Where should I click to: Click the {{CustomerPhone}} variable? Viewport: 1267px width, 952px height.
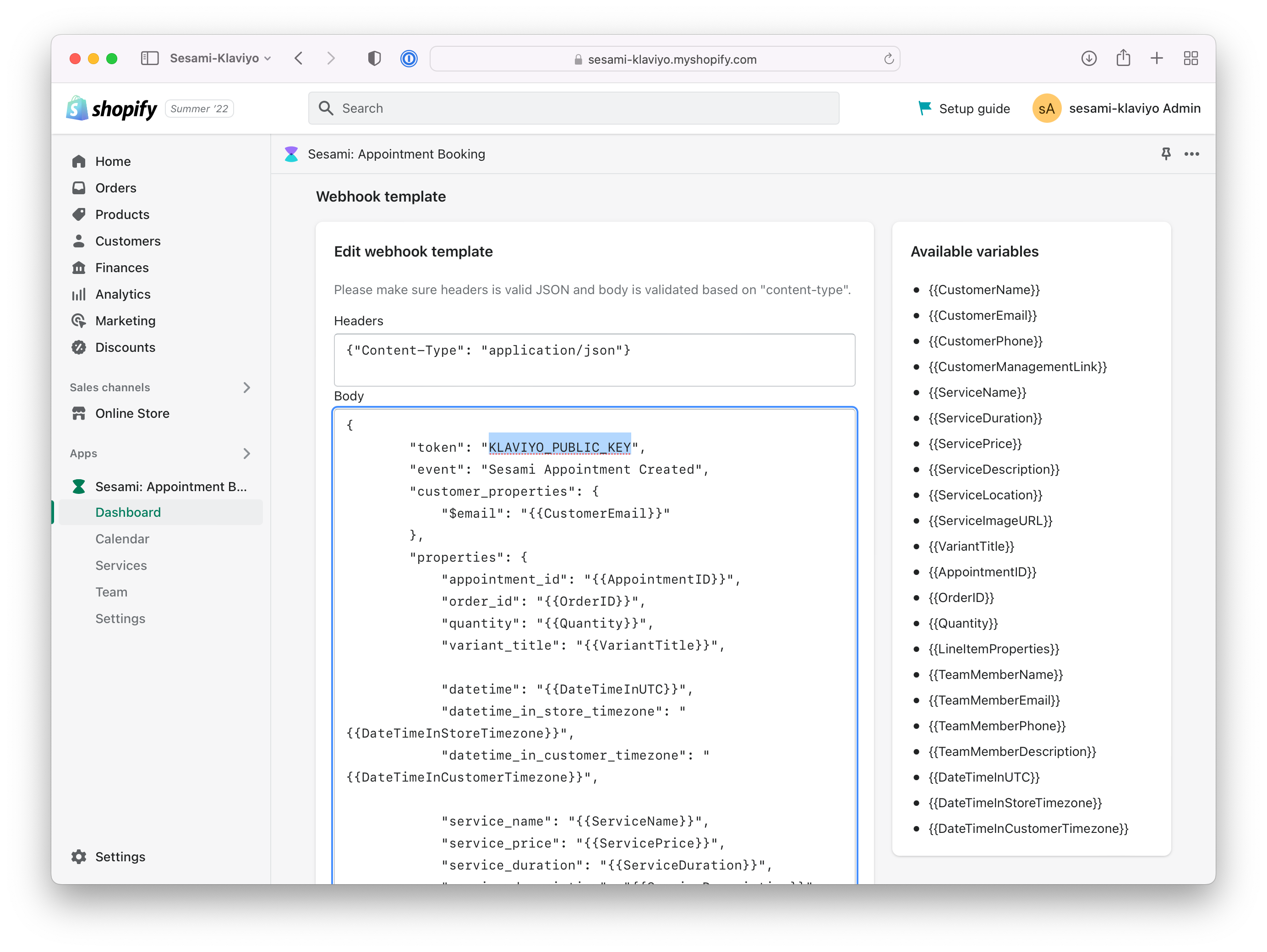[x=986, y=341]
